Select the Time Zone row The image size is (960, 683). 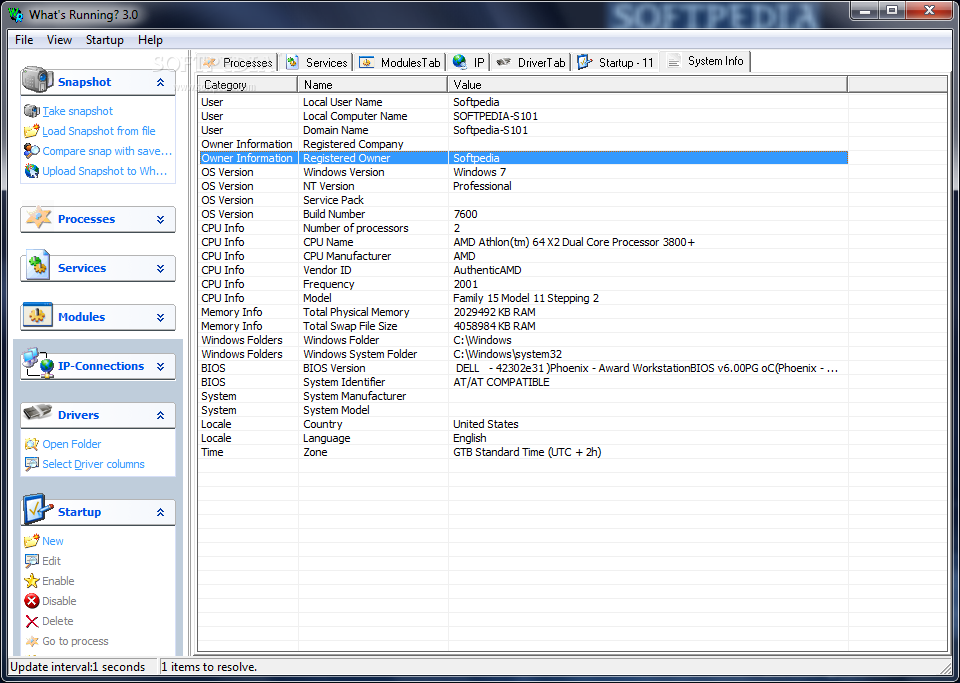pos(523,452)
